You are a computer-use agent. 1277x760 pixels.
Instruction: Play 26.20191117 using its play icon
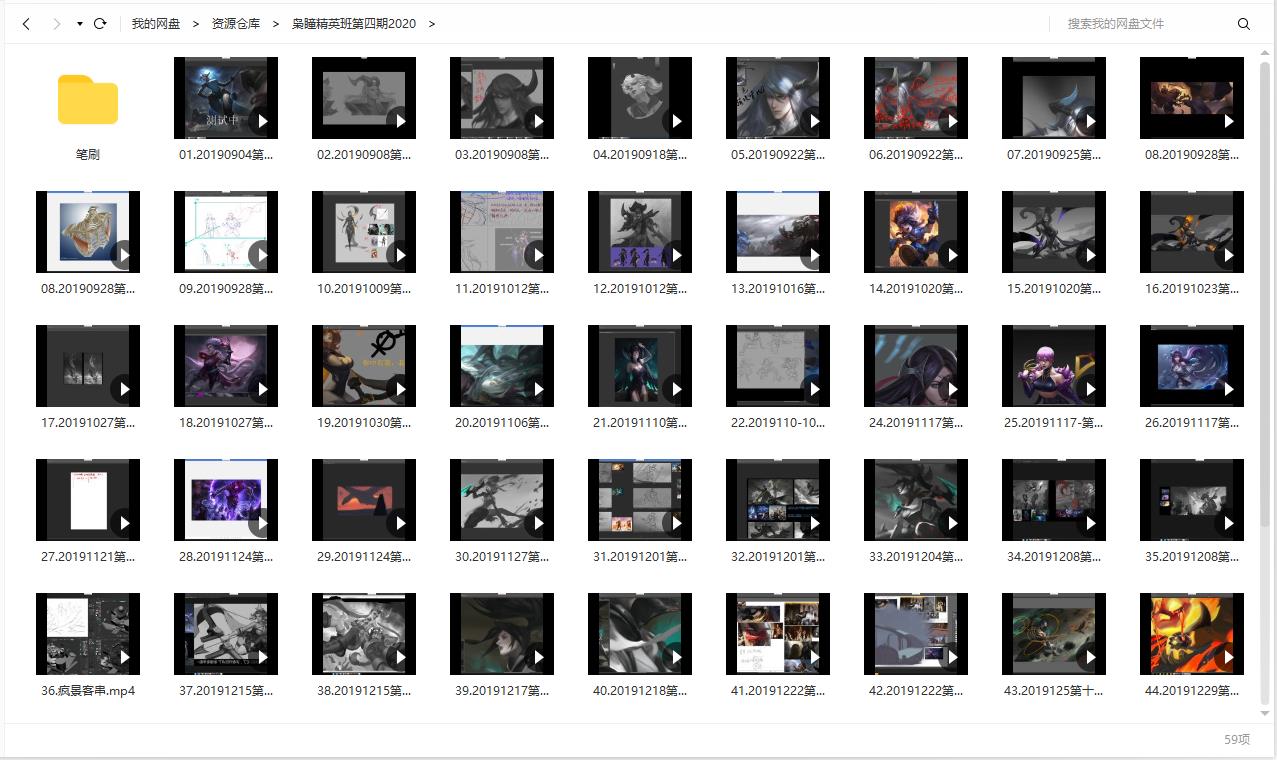pyautogui.click(x=1228, y=389)
